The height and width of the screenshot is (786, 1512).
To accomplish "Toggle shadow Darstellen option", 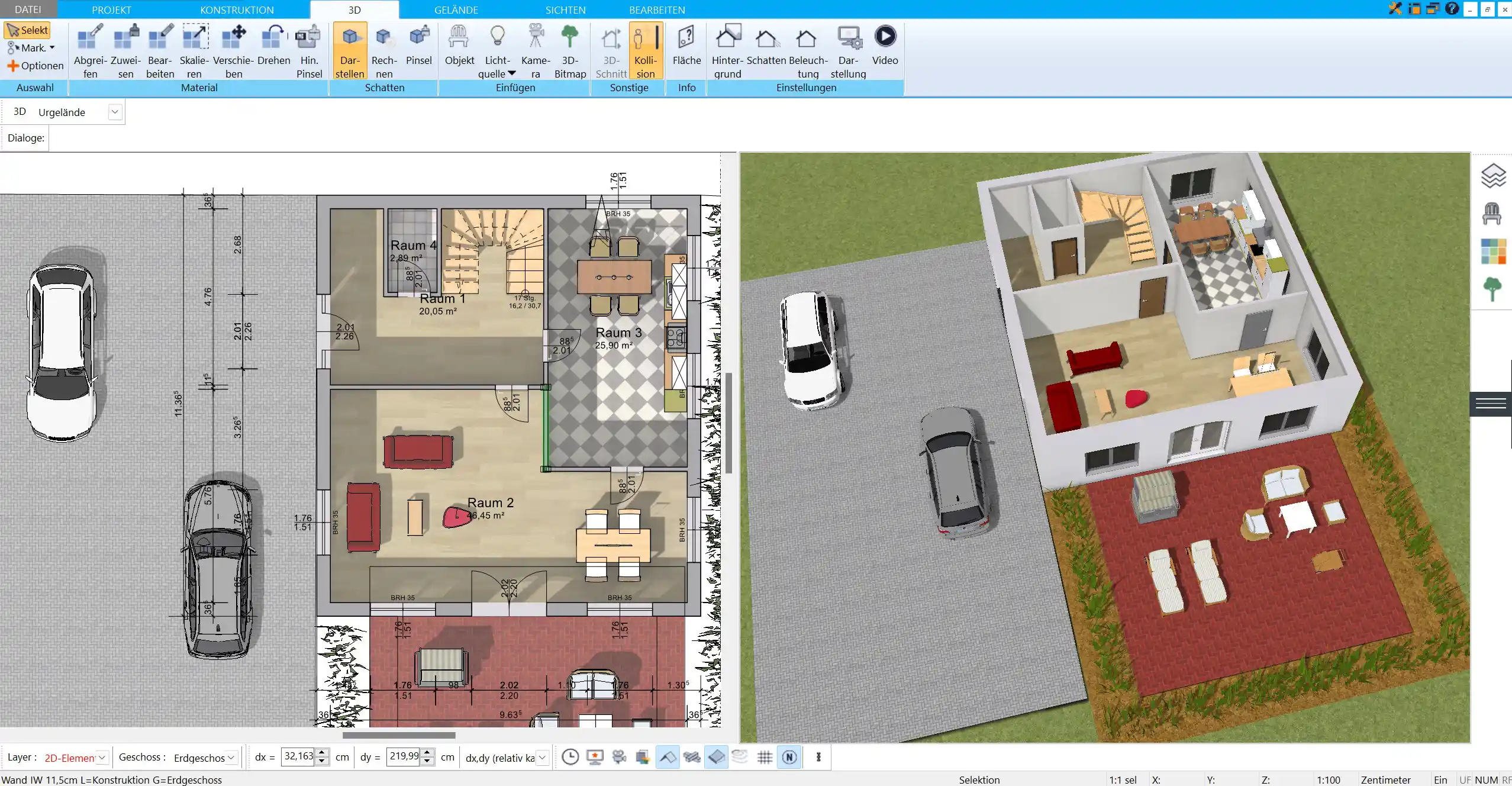I will [x=350, y=51].
